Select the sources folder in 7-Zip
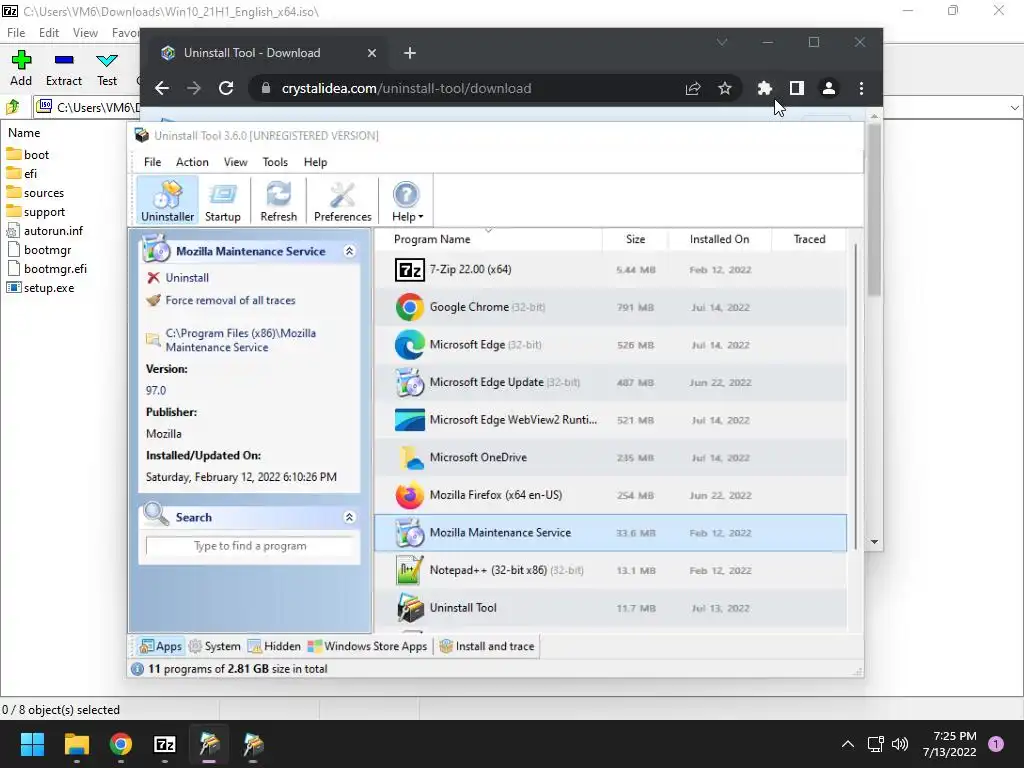 point(44,193)
